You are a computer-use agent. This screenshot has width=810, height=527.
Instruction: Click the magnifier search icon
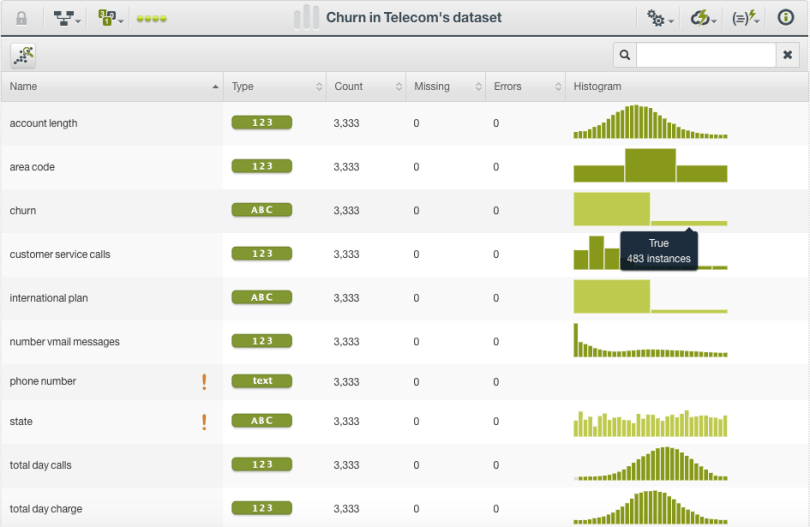point(625,55)
